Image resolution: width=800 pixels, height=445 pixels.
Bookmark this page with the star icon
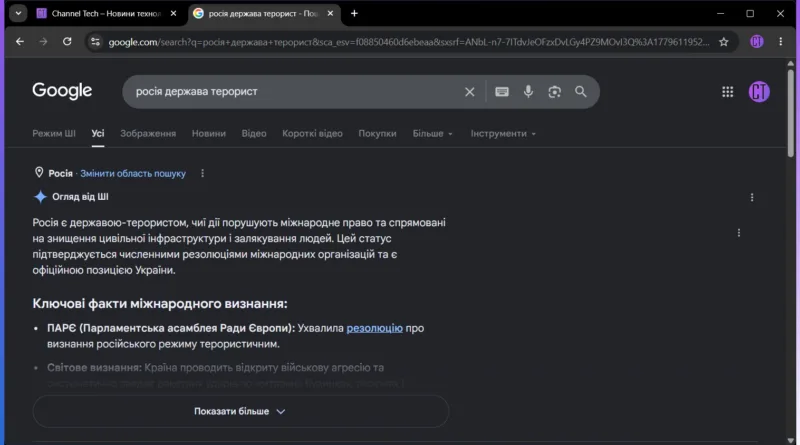(723, 42)
